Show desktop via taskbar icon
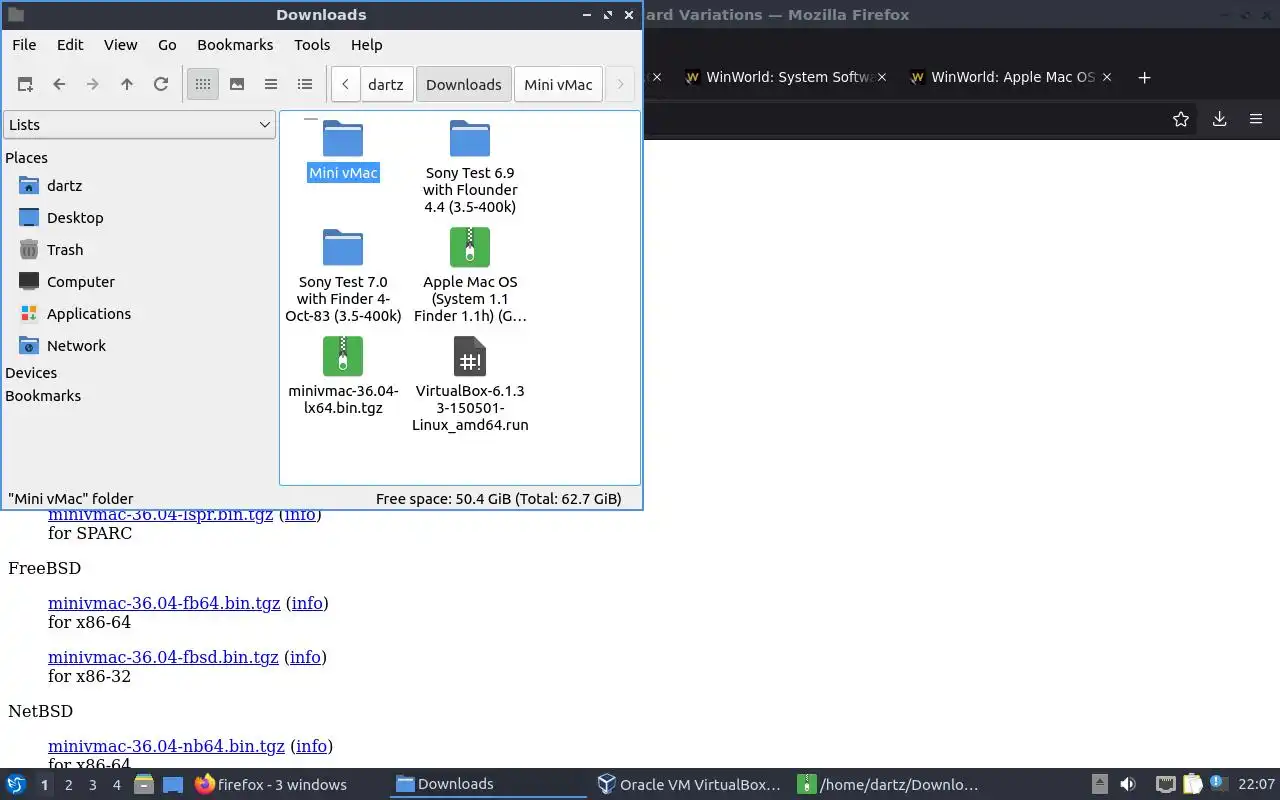1280x800 pixels. click(x=172, y=784)
